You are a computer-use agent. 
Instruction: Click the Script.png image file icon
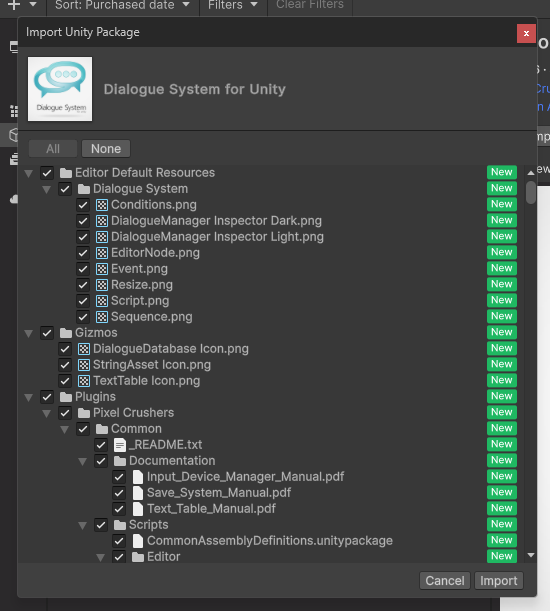[x=102, y=301]
